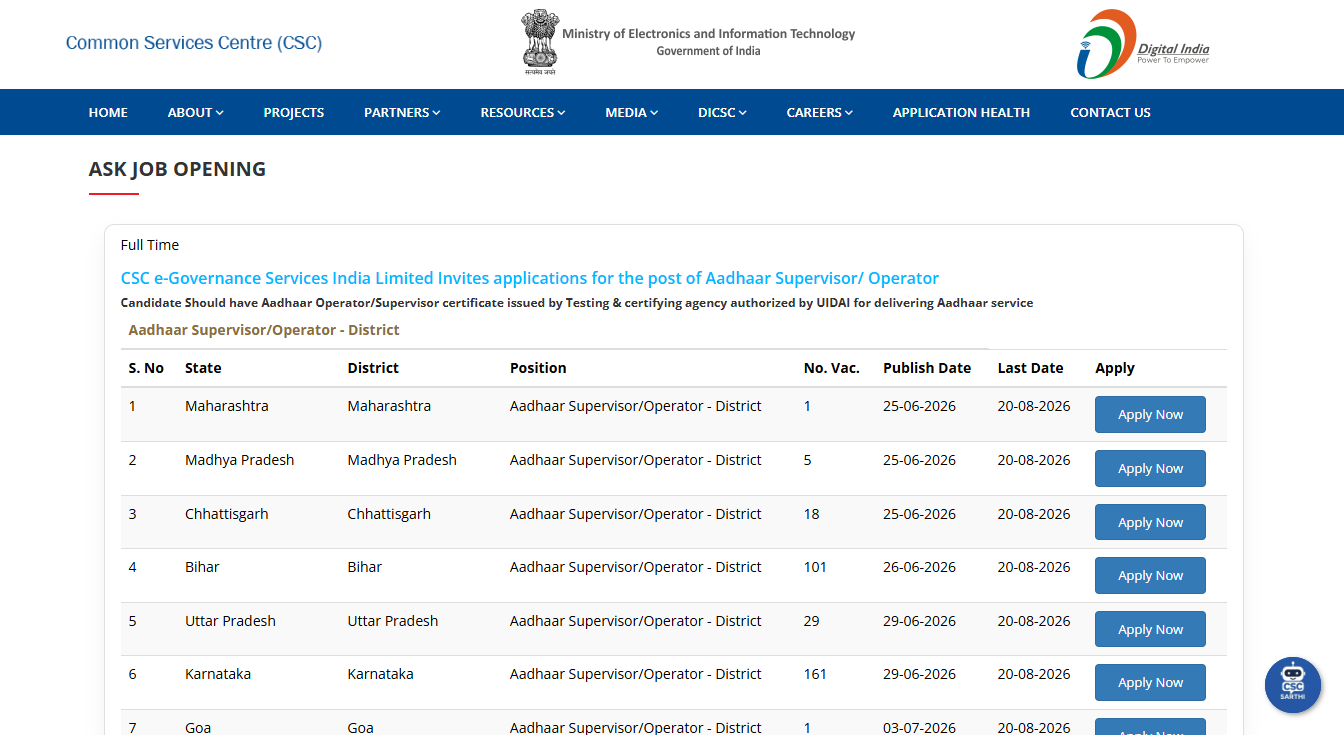Select the vacancy count 5 cell

808,460
